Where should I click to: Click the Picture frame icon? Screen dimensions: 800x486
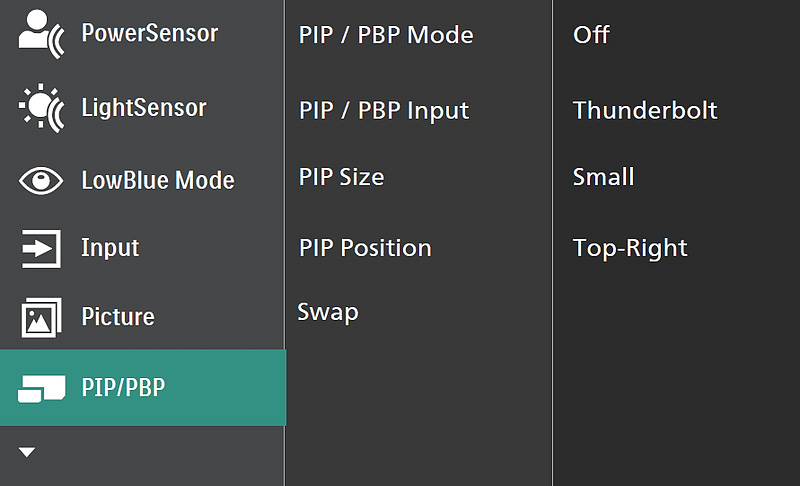point(41,318)
